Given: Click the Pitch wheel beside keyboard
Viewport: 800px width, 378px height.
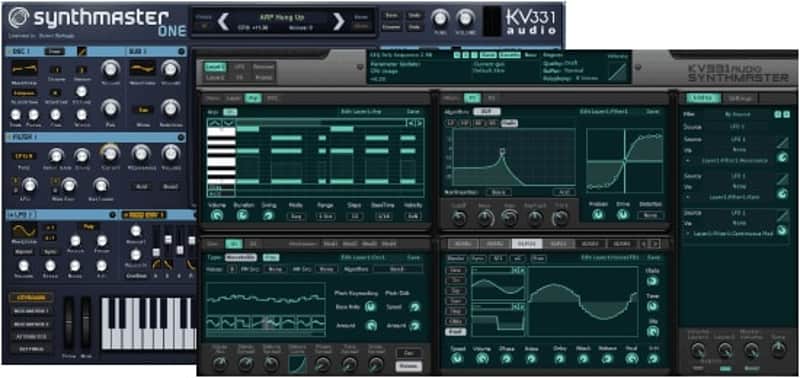Looking at the screenshot, I should [68, 323].
